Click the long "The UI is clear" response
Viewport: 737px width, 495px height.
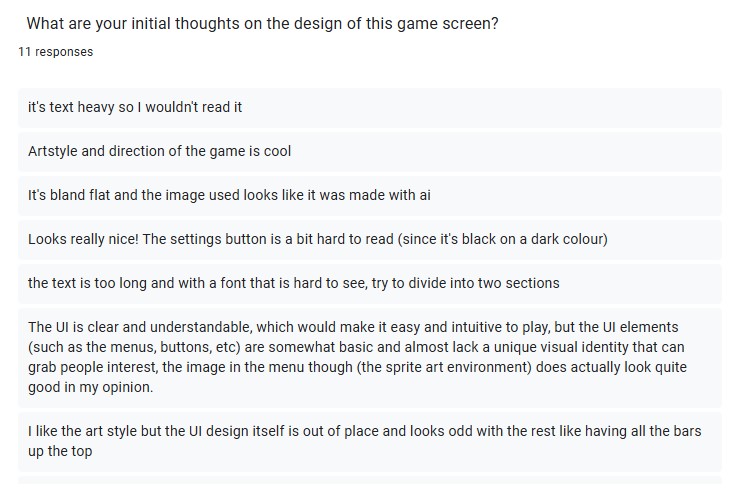(x=370, y=357)
